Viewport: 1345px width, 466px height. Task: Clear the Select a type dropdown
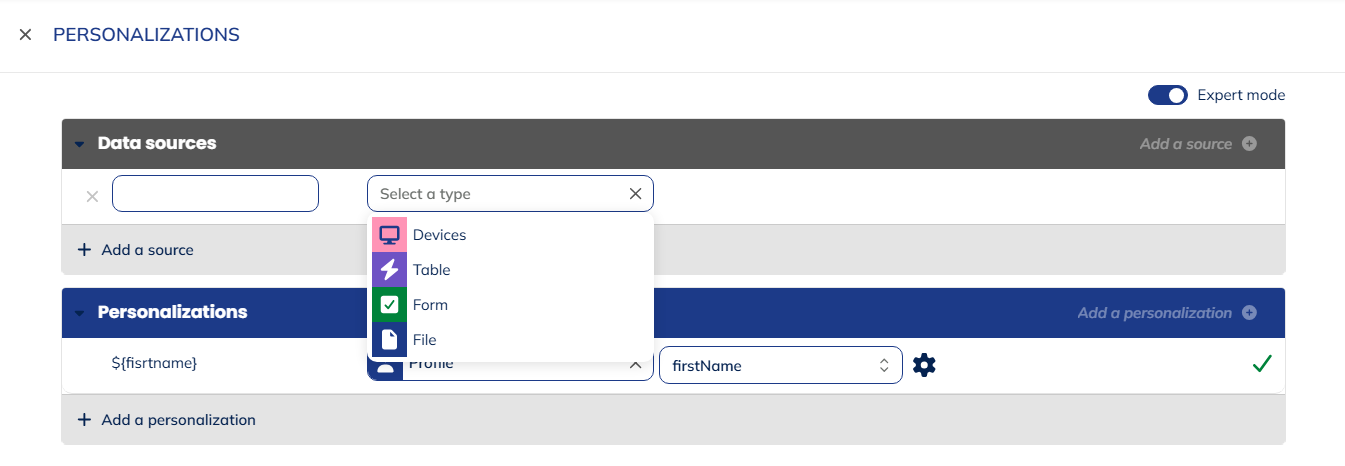(x=635, y=194)
